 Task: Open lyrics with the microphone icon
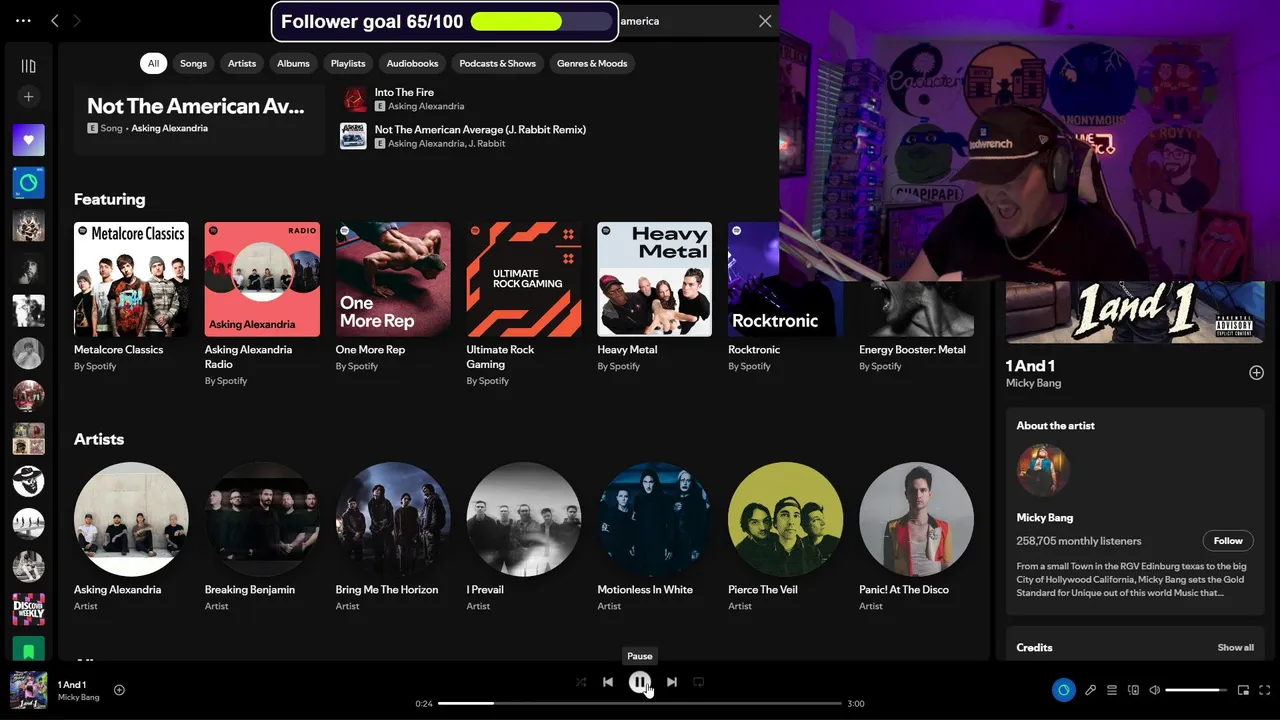[1090, 690]
